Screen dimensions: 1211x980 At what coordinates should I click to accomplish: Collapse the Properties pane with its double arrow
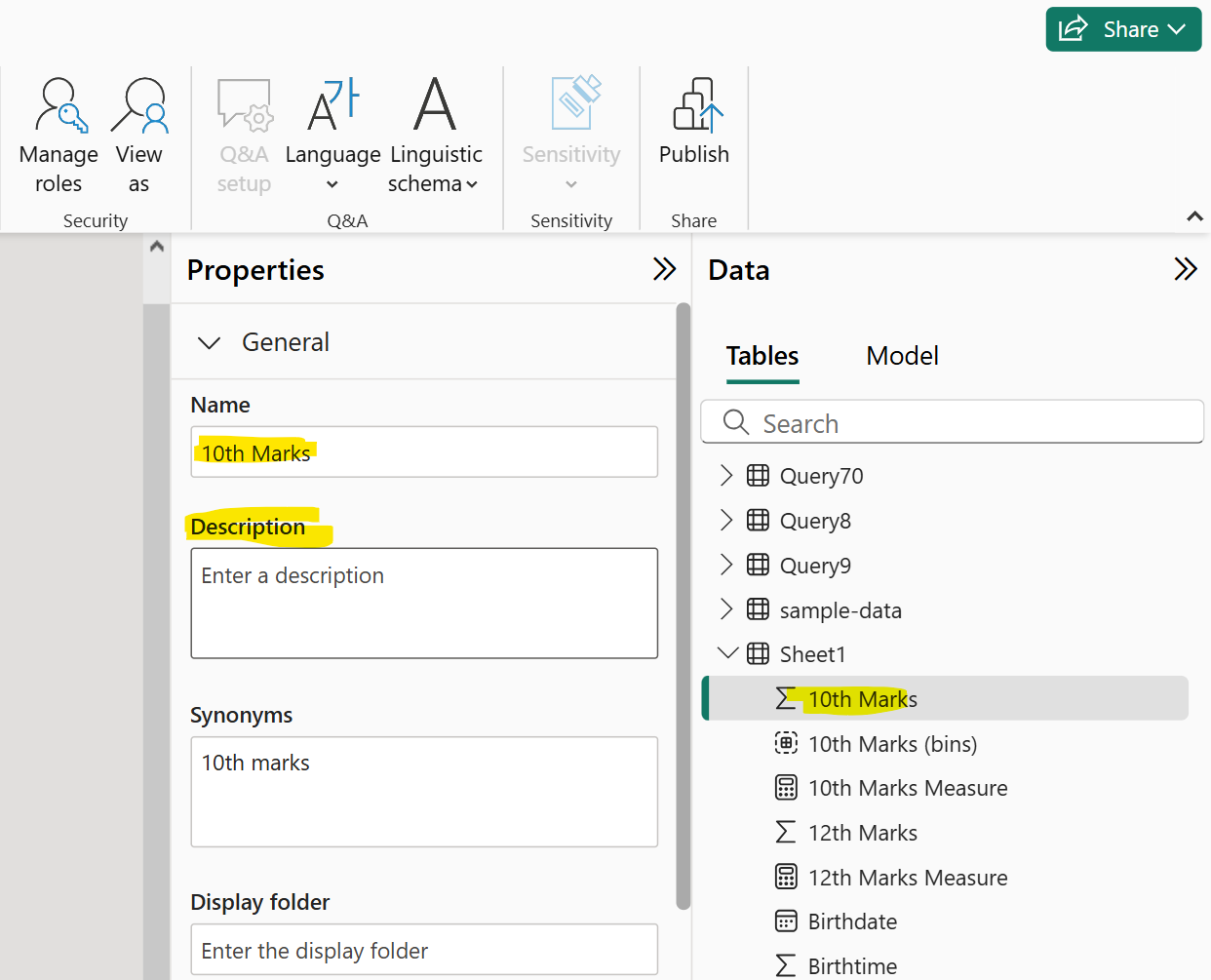coord(664,269)
